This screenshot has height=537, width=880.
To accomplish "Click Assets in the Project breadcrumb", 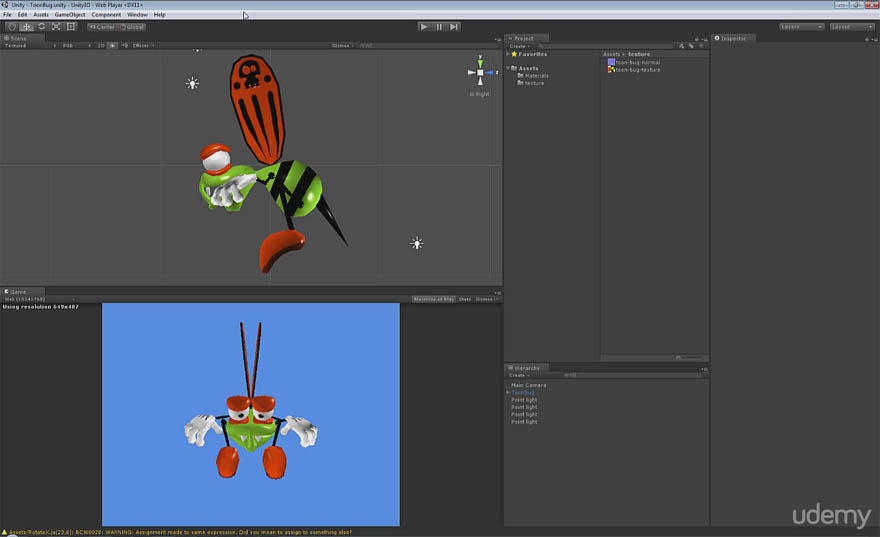I will tap(611, 54).
